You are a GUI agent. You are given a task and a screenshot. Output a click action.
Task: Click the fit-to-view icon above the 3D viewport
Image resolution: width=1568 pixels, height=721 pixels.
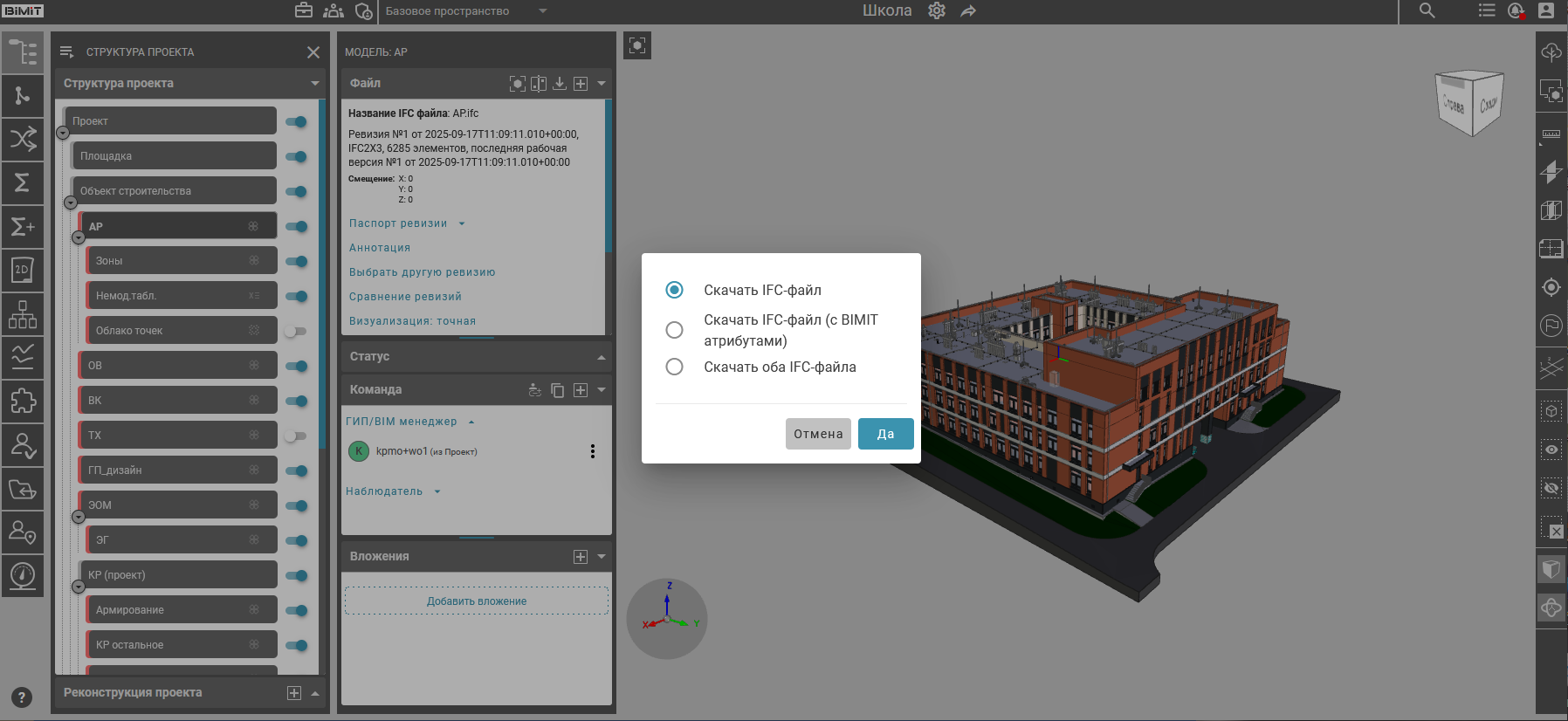[x=637, y=46]
